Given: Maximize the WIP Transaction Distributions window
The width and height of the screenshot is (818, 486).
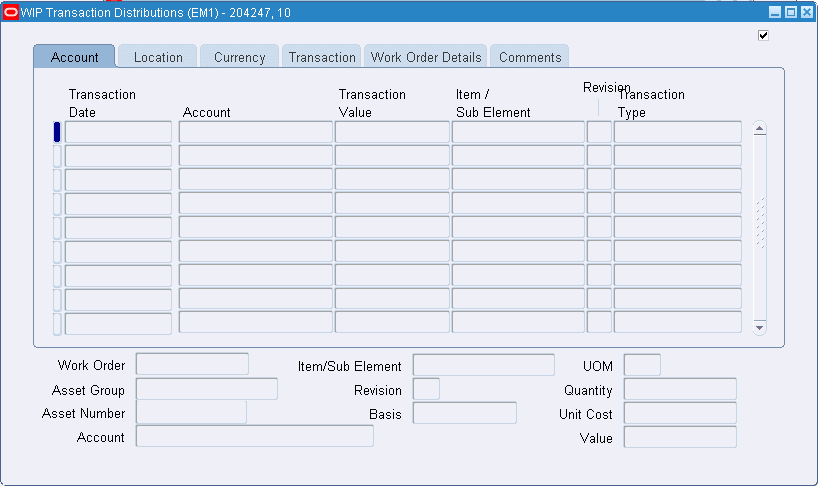Looking at the screenshot, I should pyautogui.click(x=791, y=12).
